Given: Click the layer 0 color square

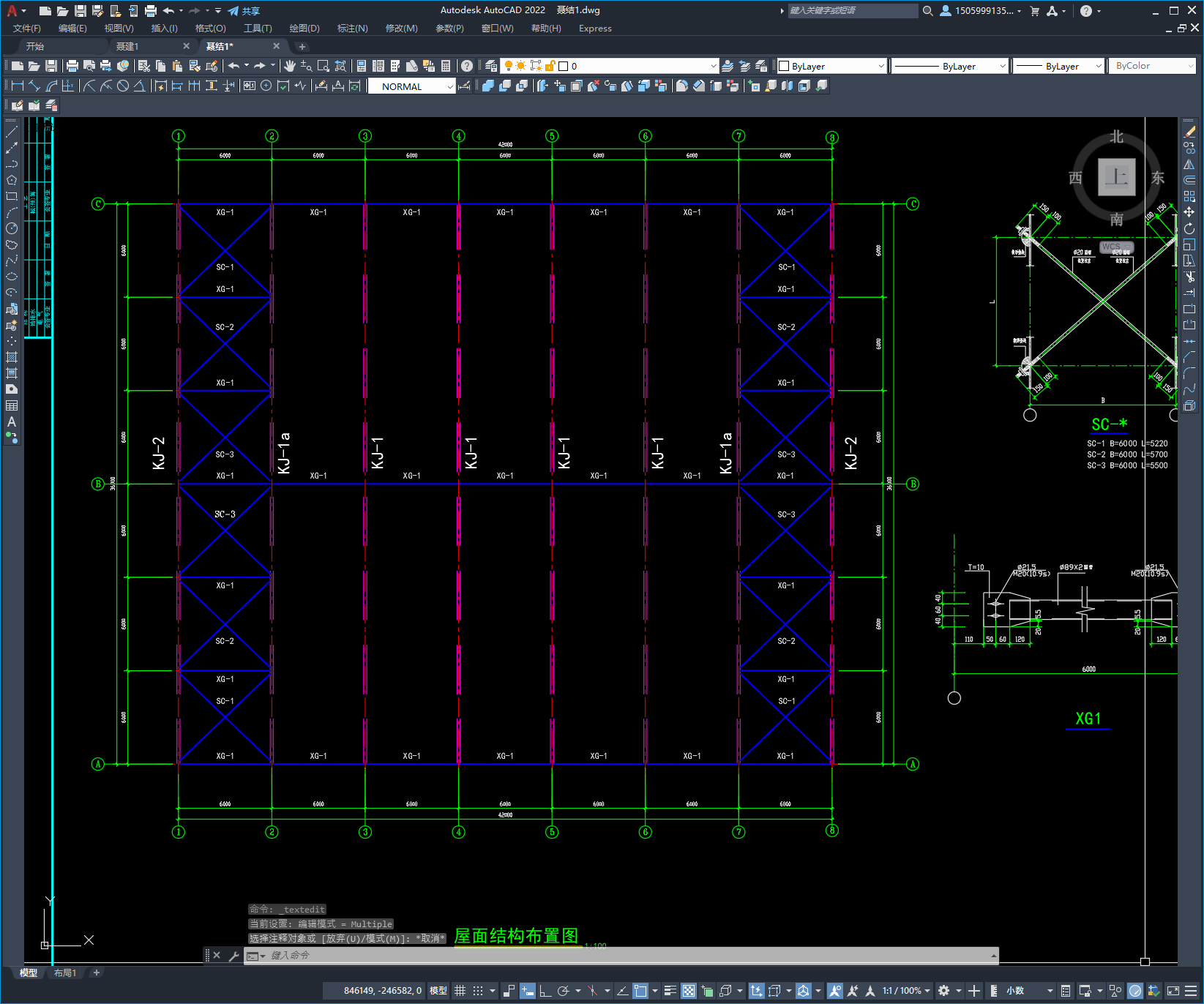Looking at the screenshot, I should [564, 66].
